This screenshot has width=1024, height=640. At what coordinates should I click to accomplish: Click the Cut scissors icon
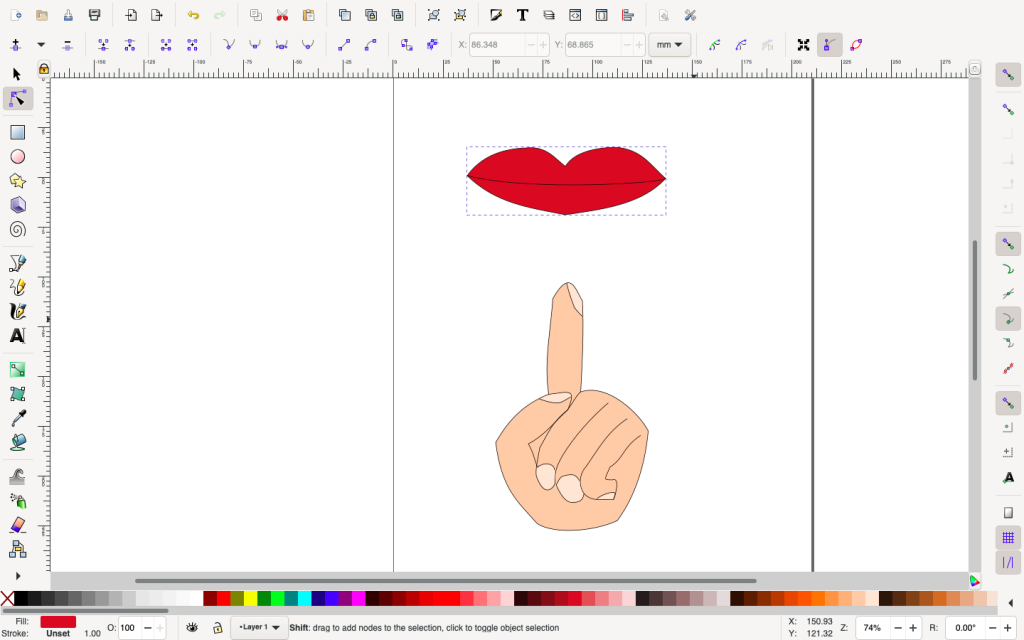[282, 15]
